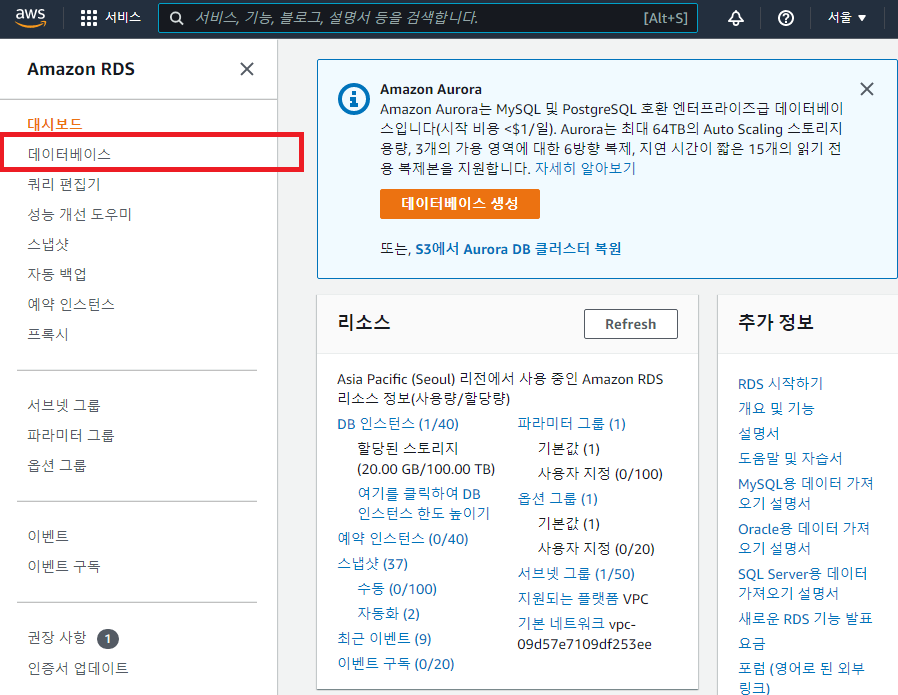Close the Amazon RDS side navigation

point(247,69)
